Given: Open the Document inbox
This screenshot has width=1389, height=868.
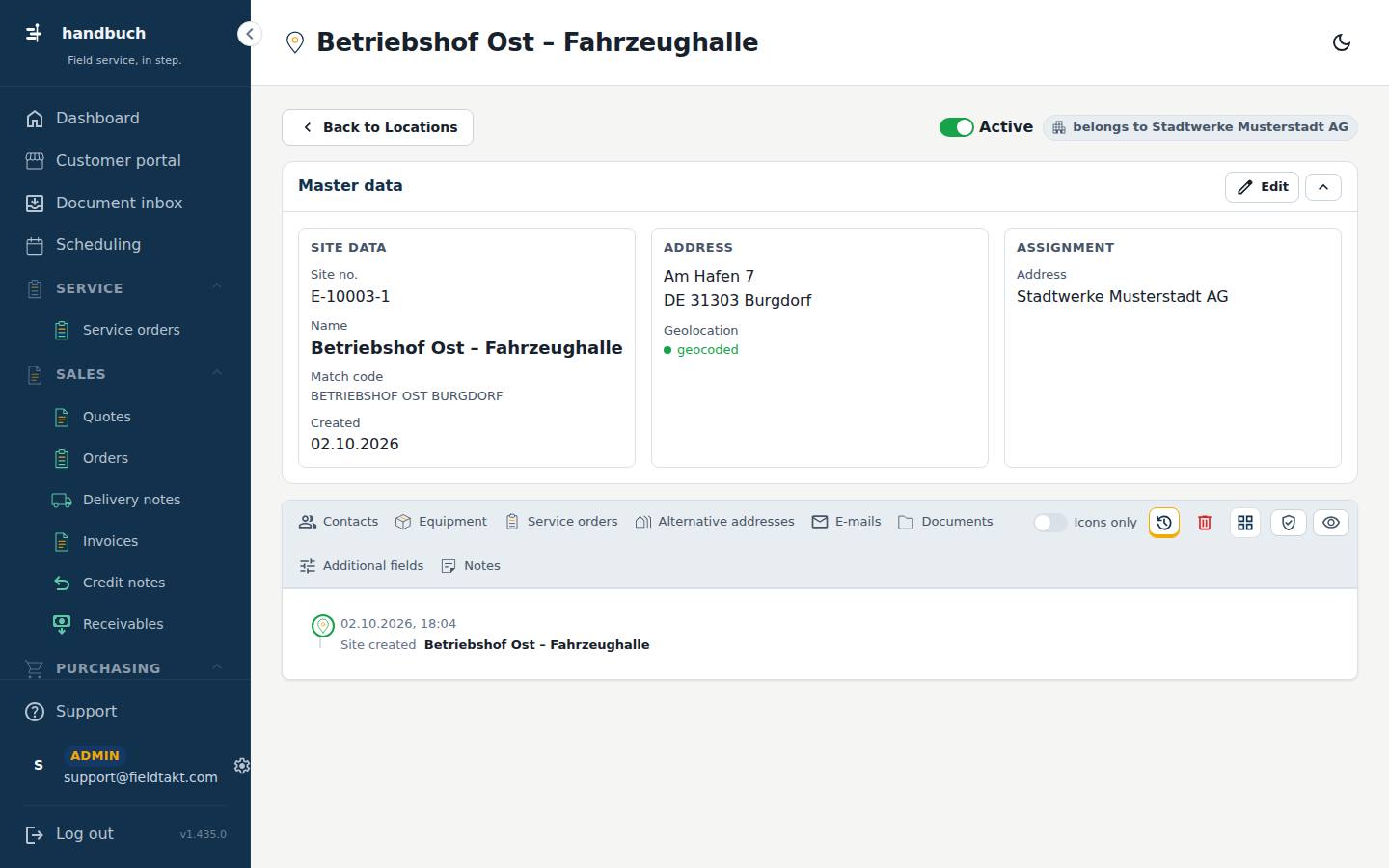Looking at the screenshot, I should [125, 203].
